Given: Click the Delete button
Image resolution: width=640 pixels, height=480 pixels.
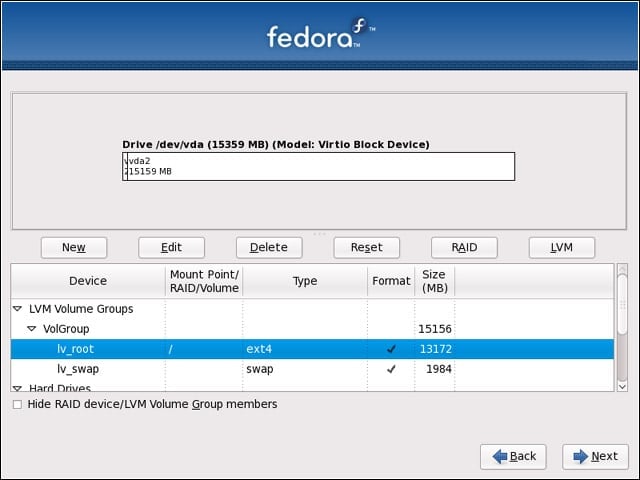Looking at the screenshot, I should (x=269, y=247).
